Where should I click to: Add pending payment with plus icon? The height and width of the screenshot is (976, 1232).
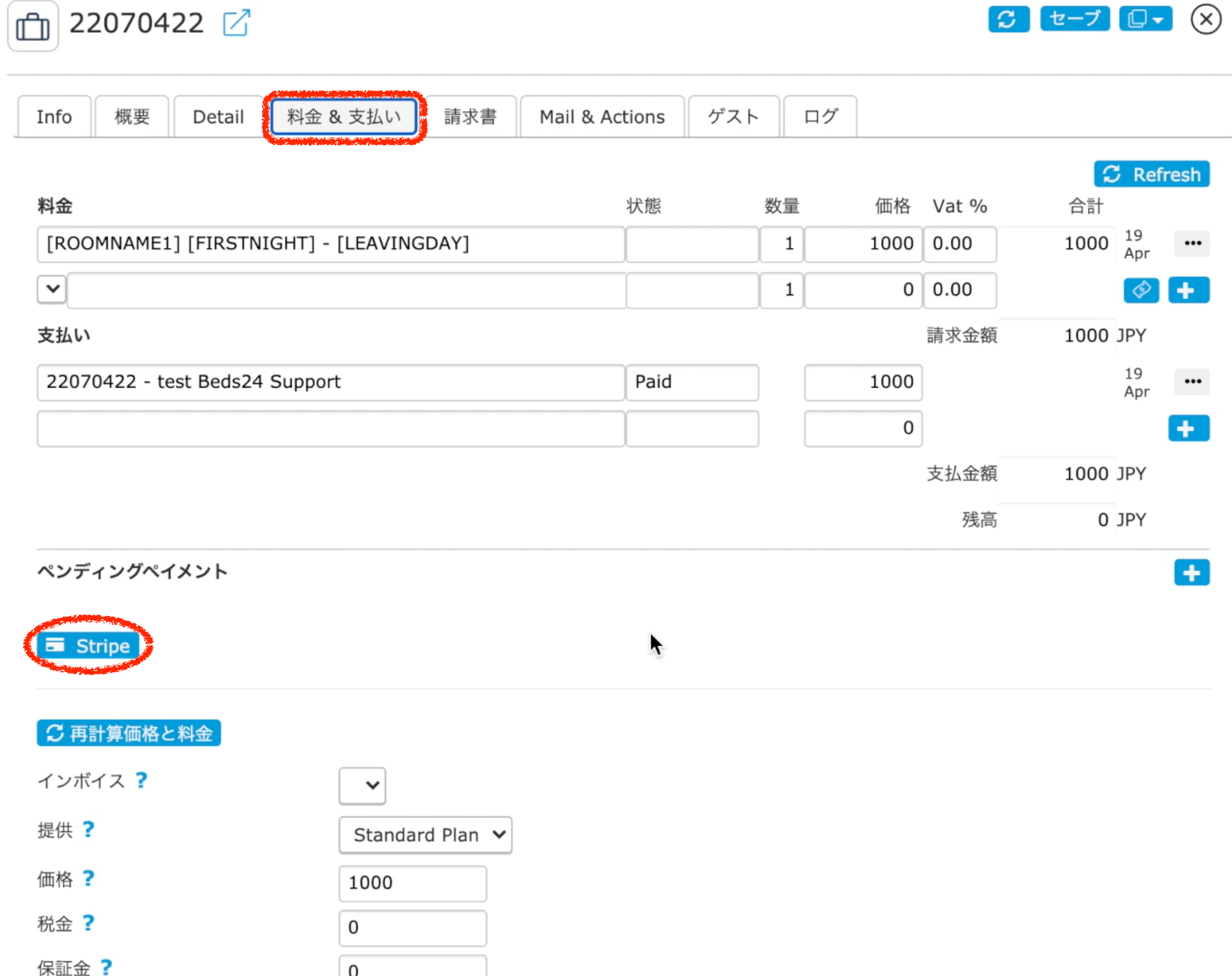1191,572
